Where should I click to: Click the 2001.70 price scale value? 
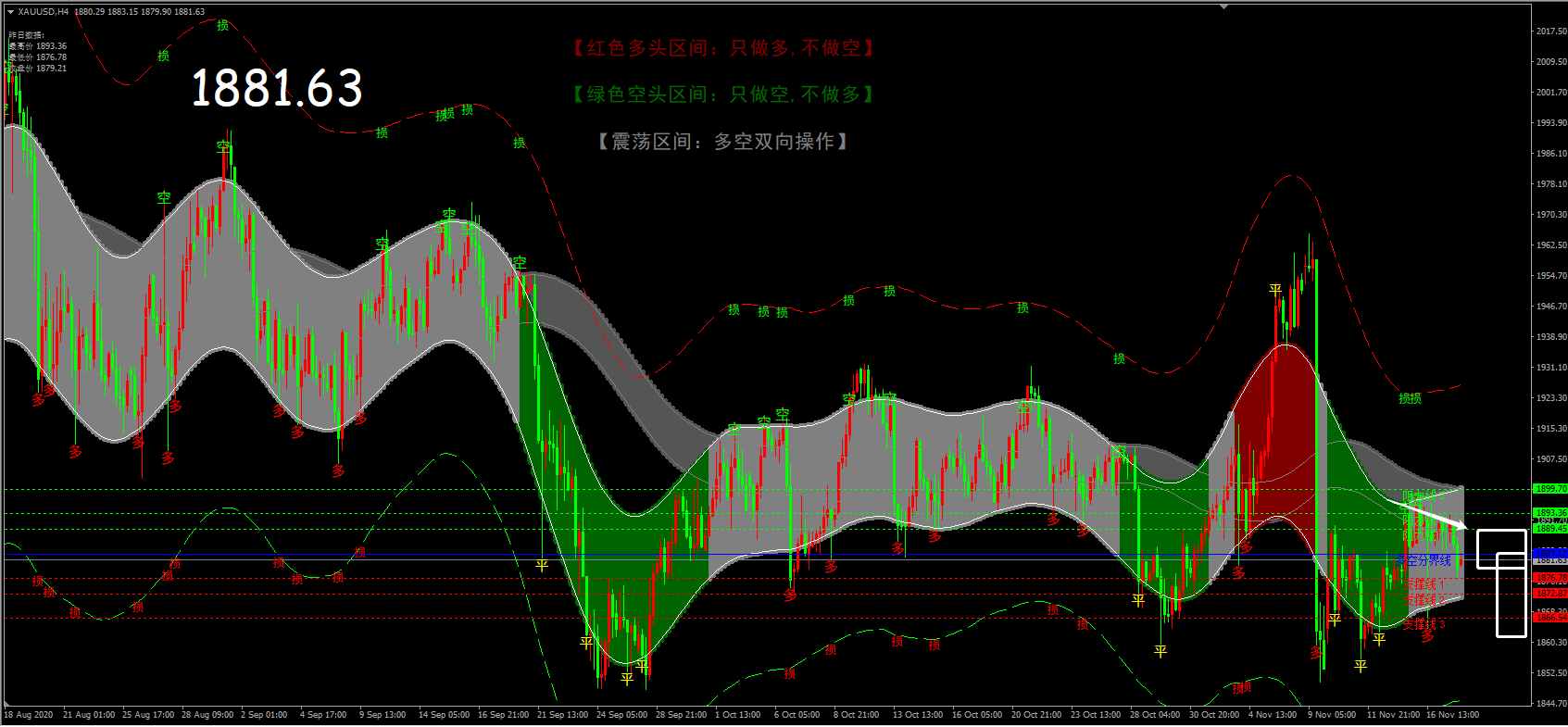1551,93
